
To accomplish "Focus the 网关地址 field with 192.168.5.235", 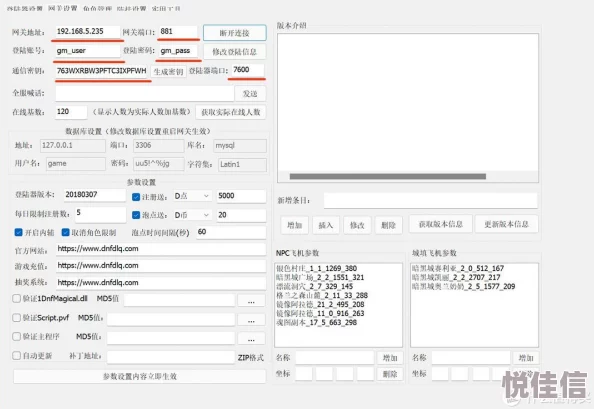I will (x=88, y=31).
